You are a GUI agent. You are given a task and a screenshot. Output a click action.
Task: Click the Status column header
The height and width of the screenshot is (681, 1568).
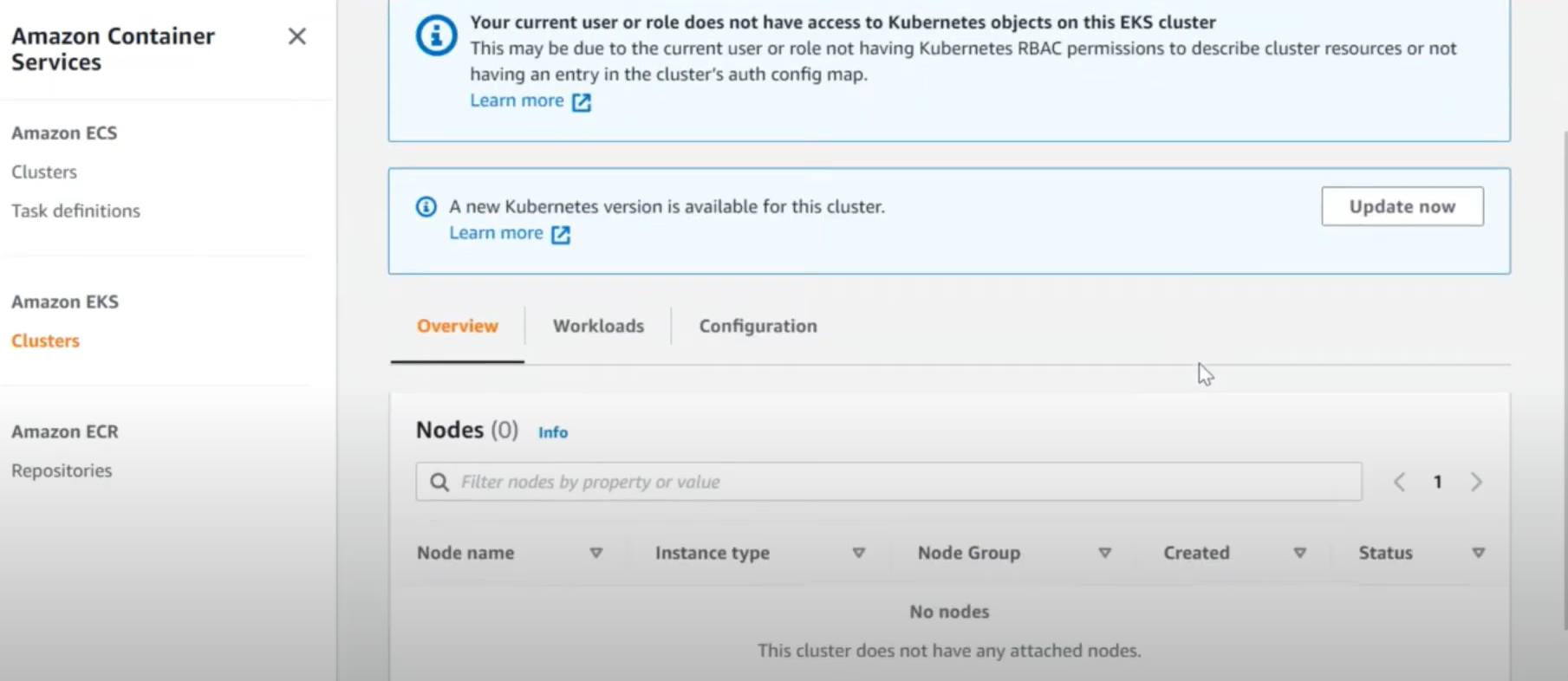click(x=1385, y=553)
